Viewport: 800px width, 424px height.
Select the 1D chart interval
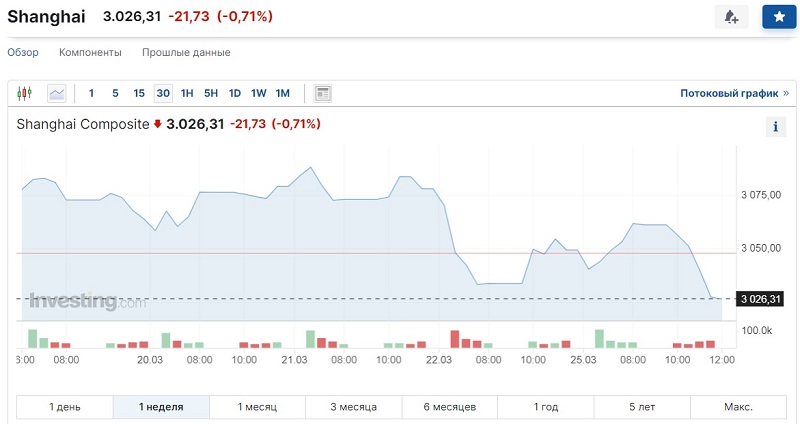pyautogui.click(x=235, y=93)
